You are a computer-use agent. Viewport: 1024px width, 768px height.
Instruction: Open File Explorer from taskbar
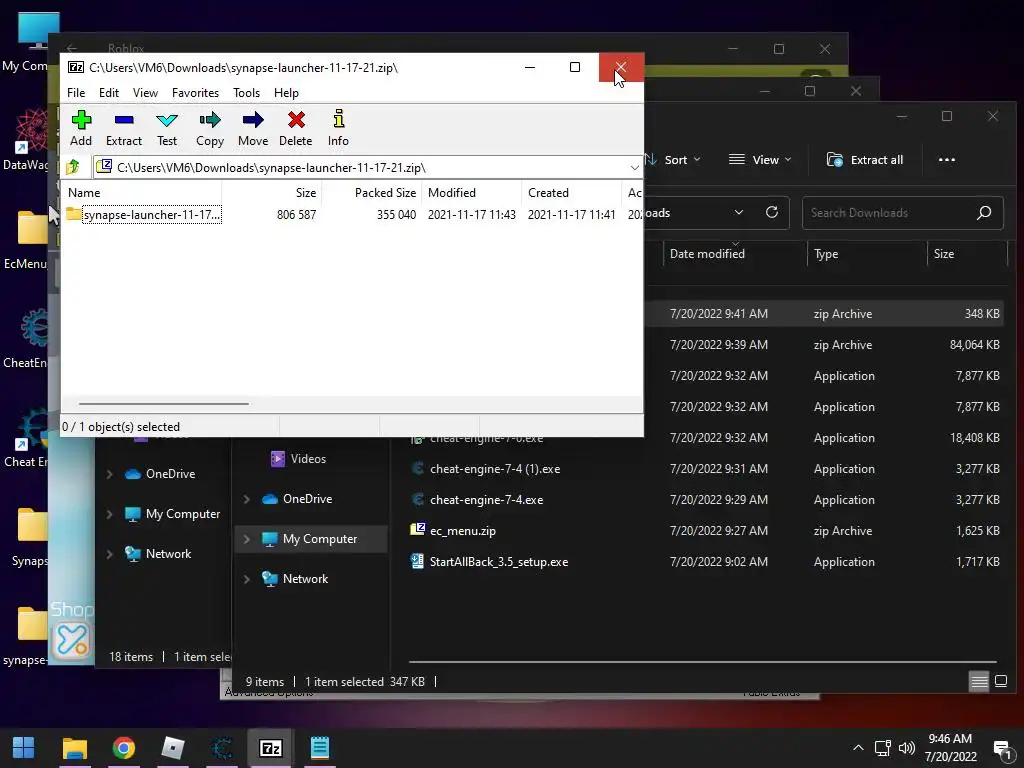(74, 747)
